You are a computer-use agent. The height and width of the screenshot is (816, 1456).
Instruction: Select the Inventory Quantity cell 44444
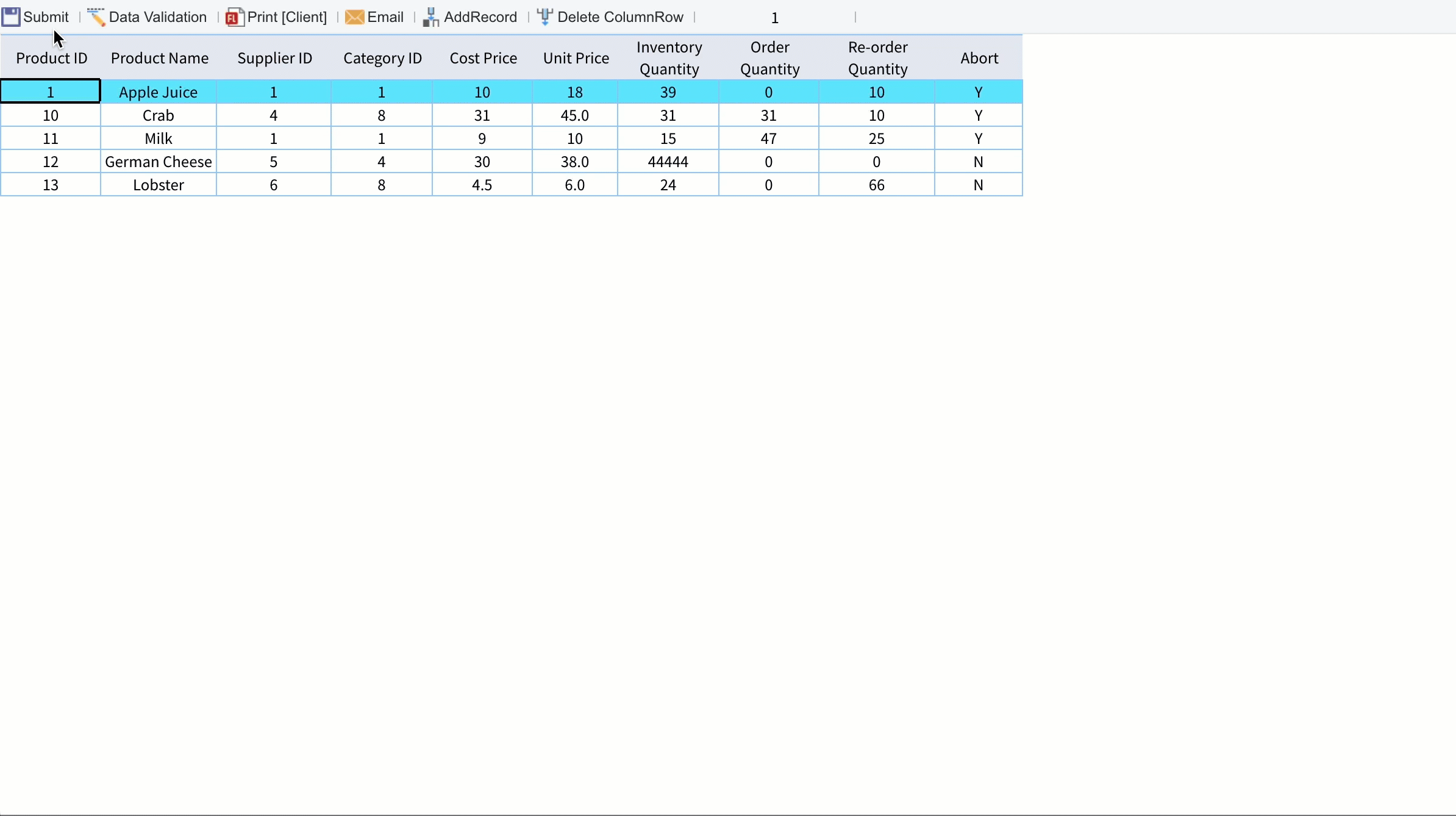click(x=668, y=162)
